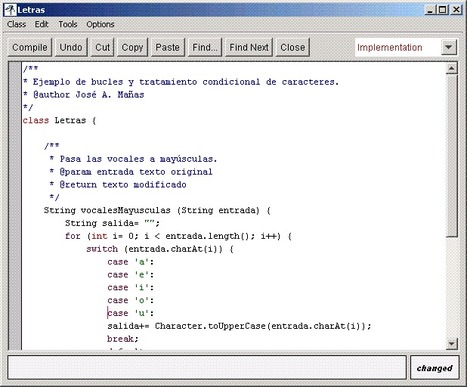
Task: Compile the Letras class
Action: [30, 47]
